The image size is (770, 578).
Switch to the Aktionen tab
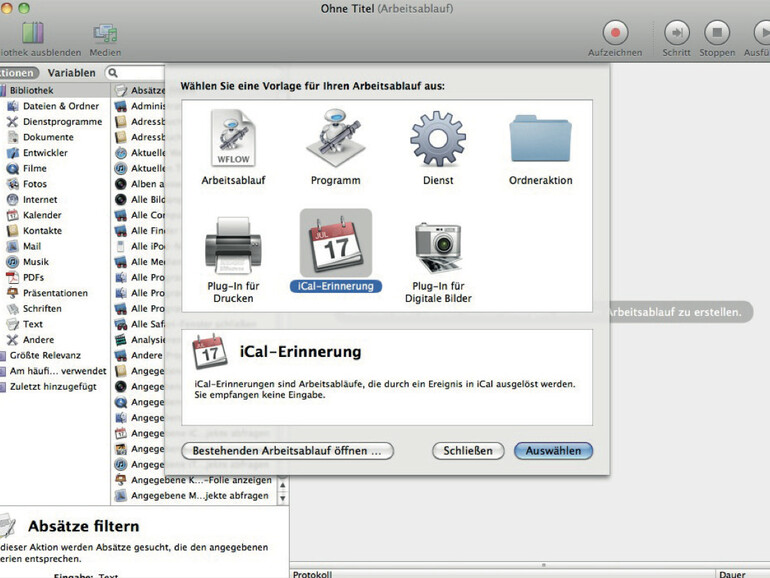coord(19,73)
